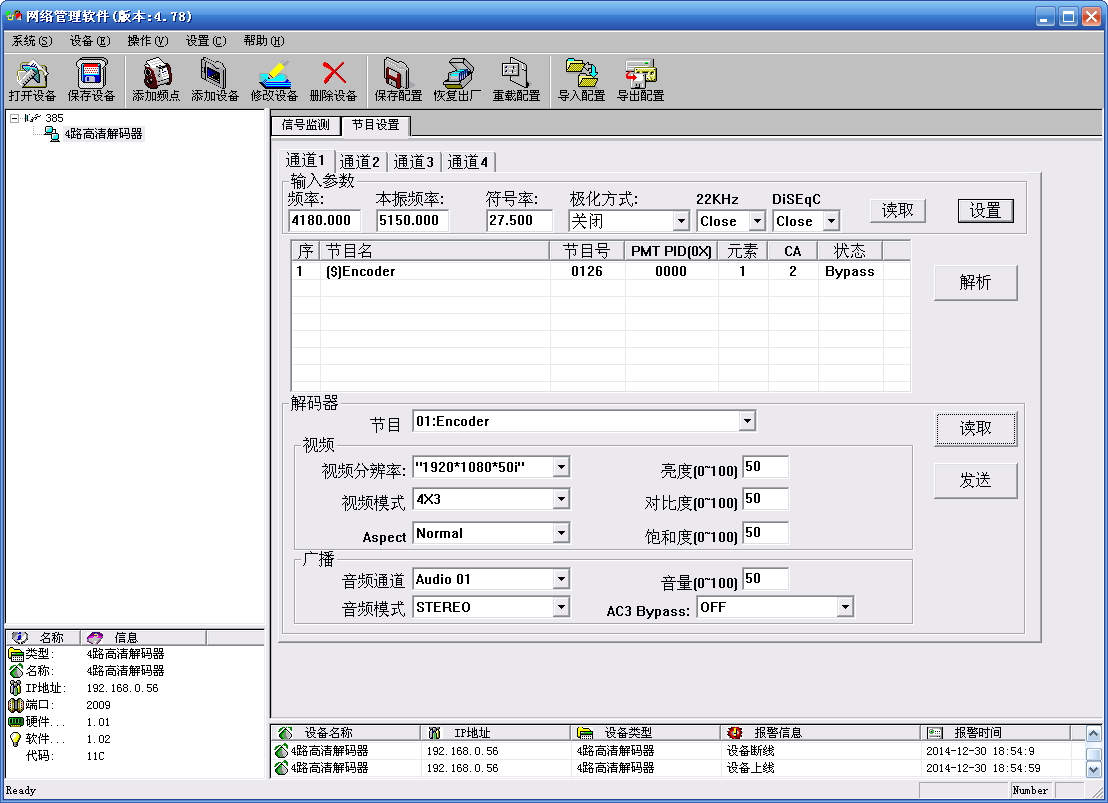Viewport: 1108px width, 803px height.
Task: Click the 符号率 input field
Action: coord(519,221)
